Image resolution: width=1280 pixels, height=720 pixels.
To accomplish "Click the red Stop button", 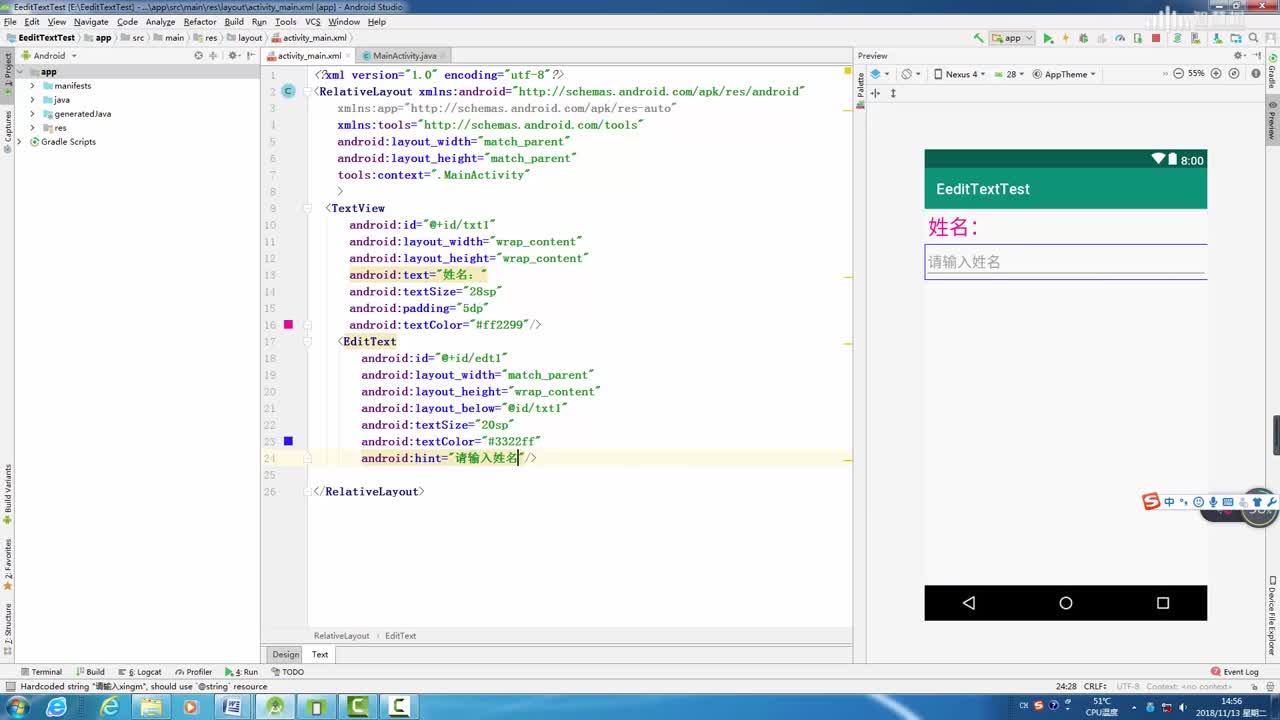I will [x=1156, y=38].
